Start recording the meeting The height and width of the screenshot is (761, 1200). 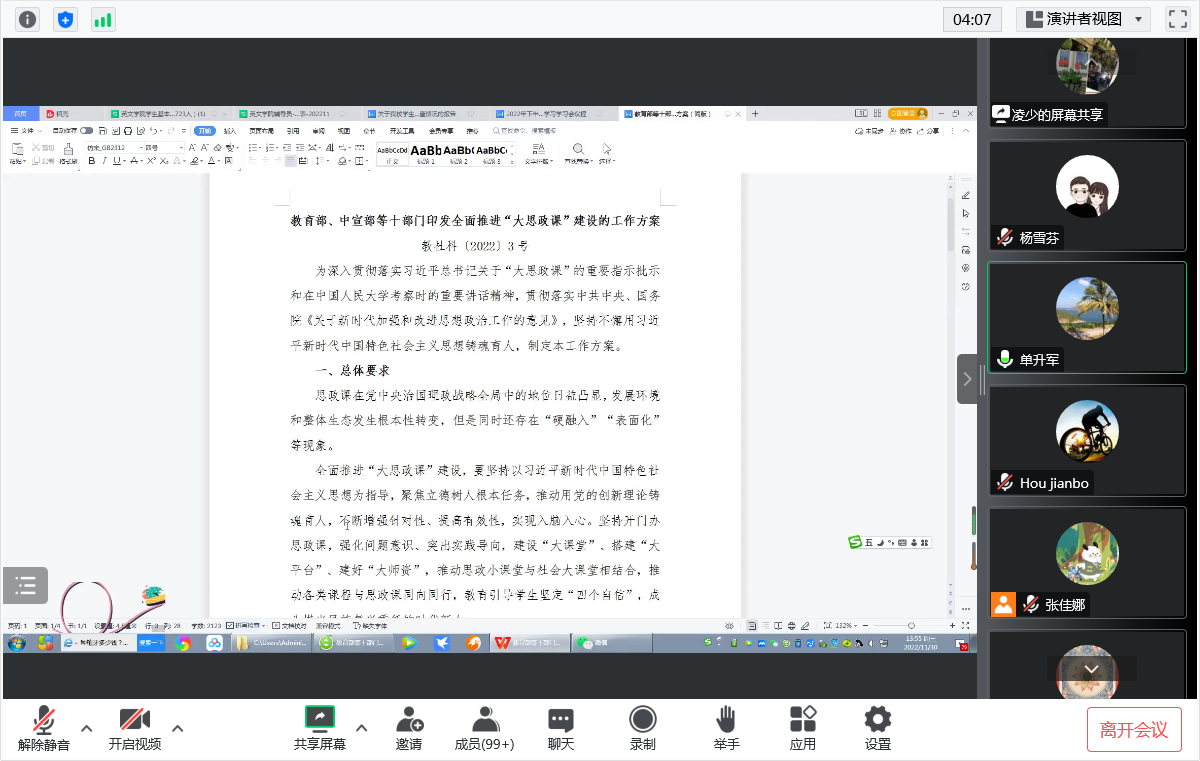pos(642,728)
